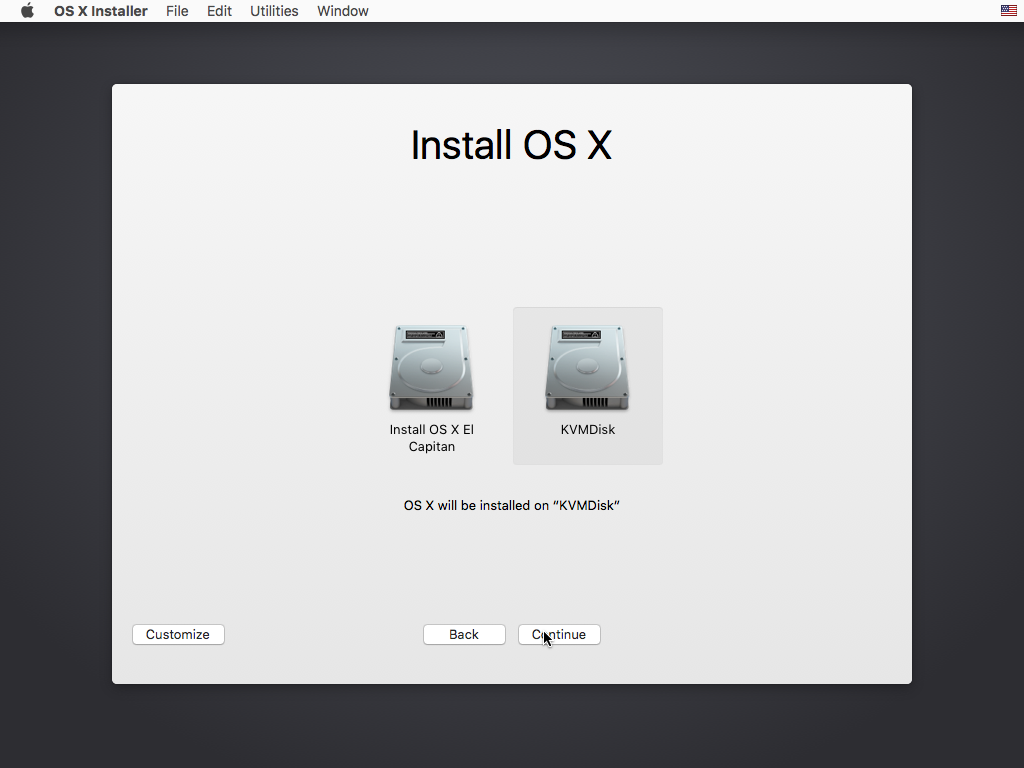Open the Customize installation options
Viewport: 1024px width, 768px height.
point(178,634)
